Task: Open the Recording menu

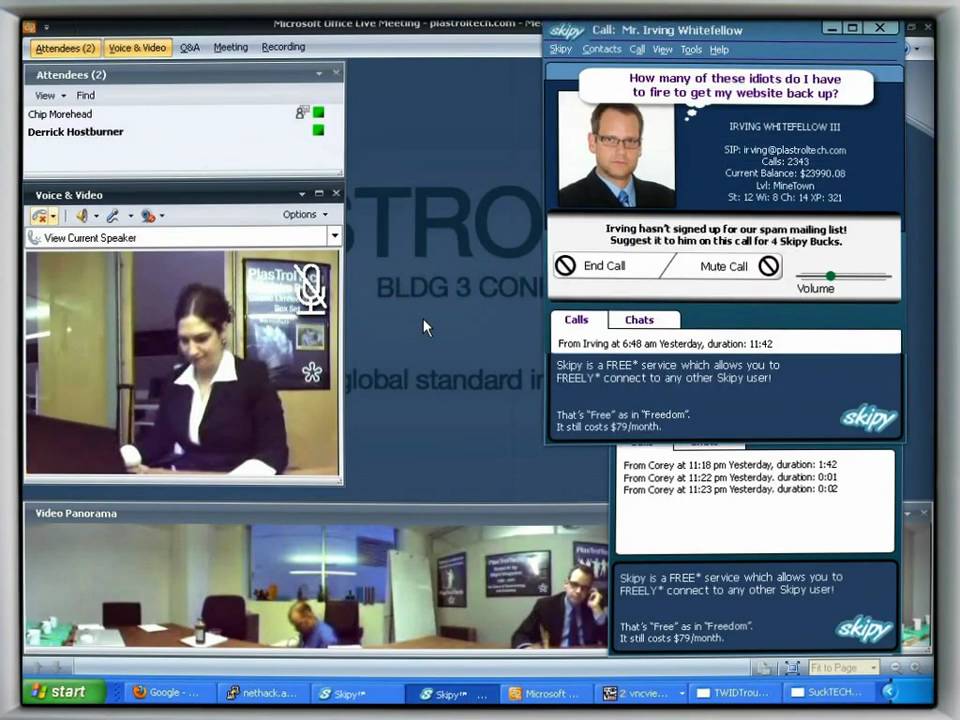Action: pyautogui.click(x=283, y=47)
